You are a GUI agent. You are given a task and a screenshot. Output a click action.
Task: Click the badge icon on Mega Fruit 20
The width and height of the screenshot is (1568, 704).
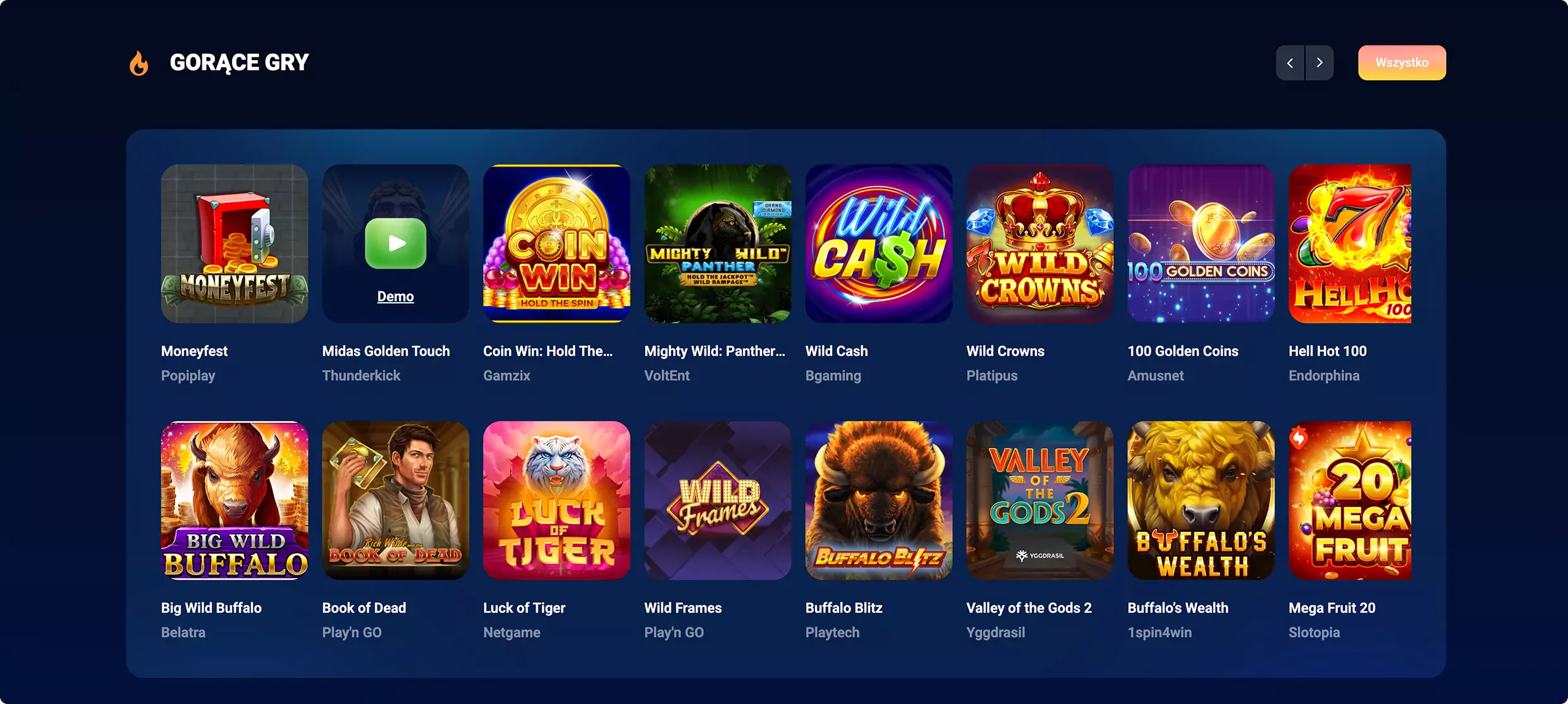1299,437
